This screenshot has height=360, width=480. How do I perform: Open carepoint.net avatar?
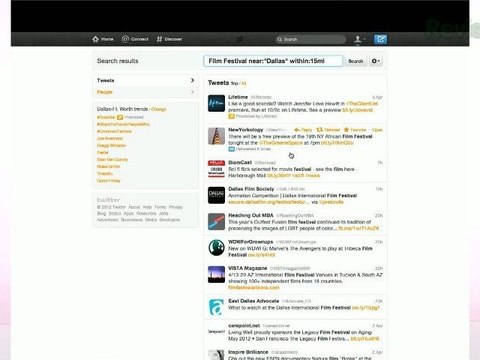point(216,332)
